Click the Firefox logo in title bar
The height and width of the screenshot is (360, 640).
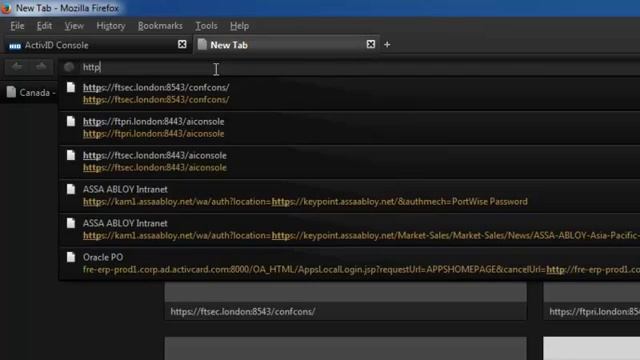pyautogui.click(x=6, y=8)
